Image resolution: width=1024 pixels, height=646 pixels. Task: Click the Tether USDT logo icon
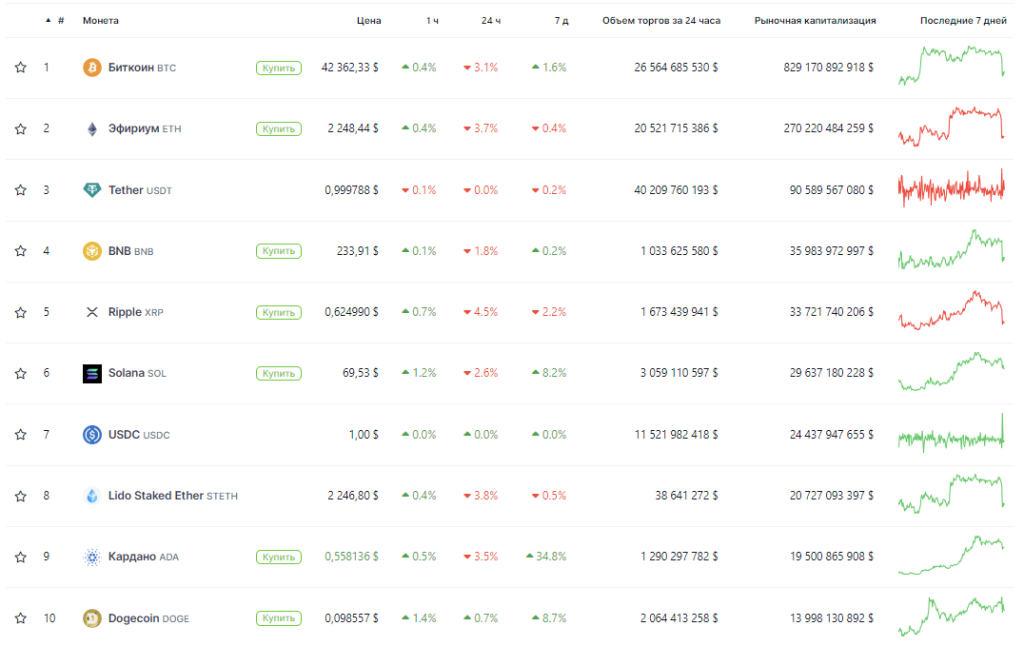coord(92,190)
